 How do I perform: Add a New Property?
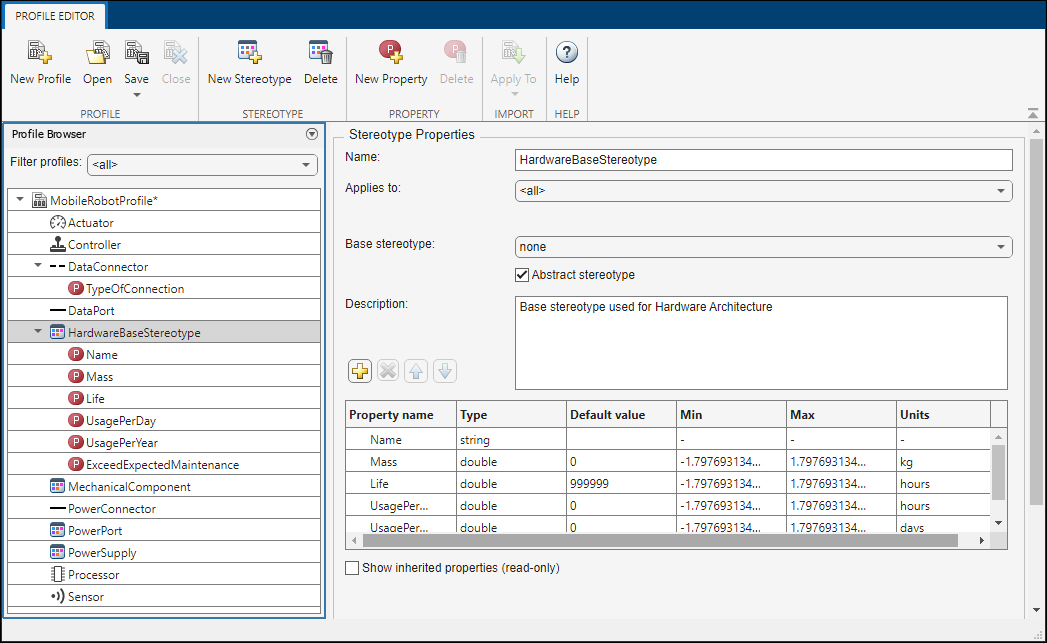click(x=390, y=60)
